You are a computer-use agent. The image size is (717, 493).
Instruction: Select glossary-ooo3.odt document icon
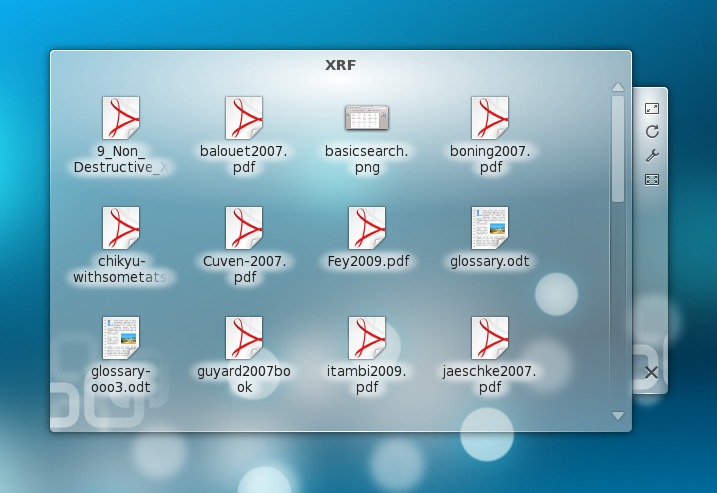pos(120,338)
